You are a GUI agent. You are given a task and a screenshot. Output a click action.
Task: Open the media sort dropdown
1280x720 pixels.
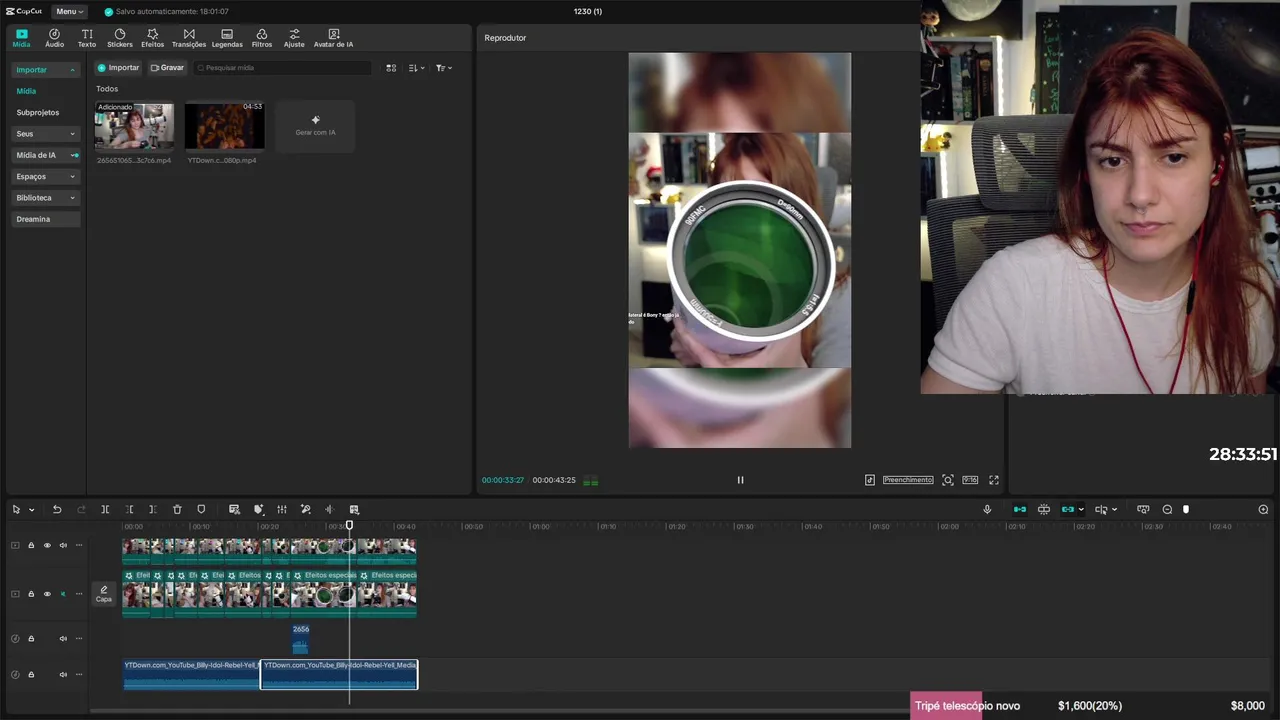pyautogui.click(x=417, y=68)
